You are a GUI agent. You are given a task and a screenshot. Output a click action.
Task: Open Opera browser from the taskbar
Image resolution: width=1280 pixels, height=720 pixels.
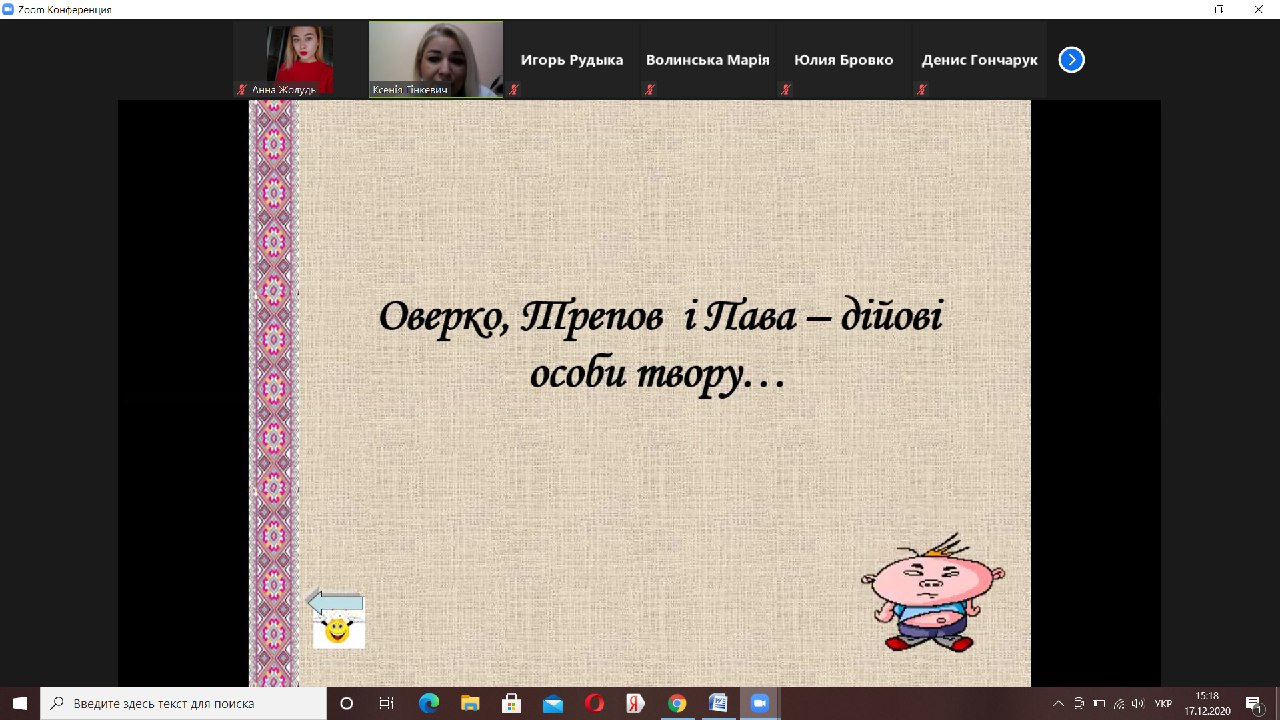593,703
